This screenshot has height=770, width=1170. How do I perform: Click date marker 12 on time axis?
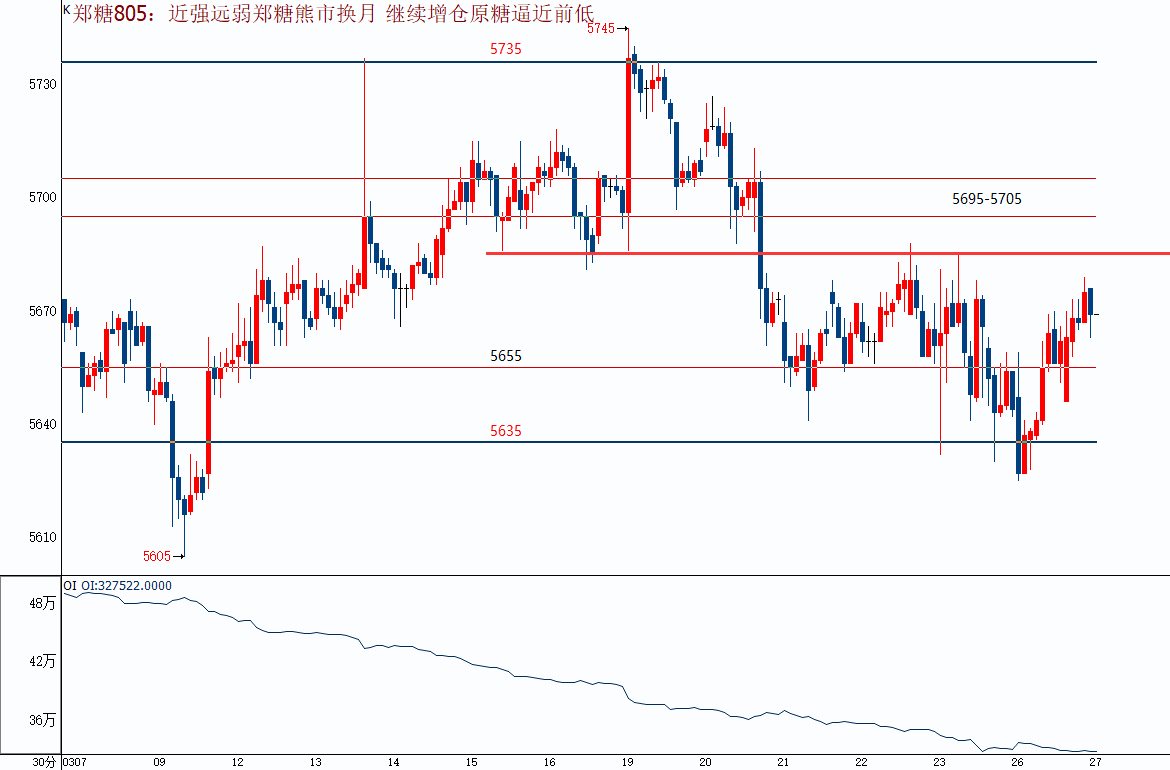[x=238, y=762]
